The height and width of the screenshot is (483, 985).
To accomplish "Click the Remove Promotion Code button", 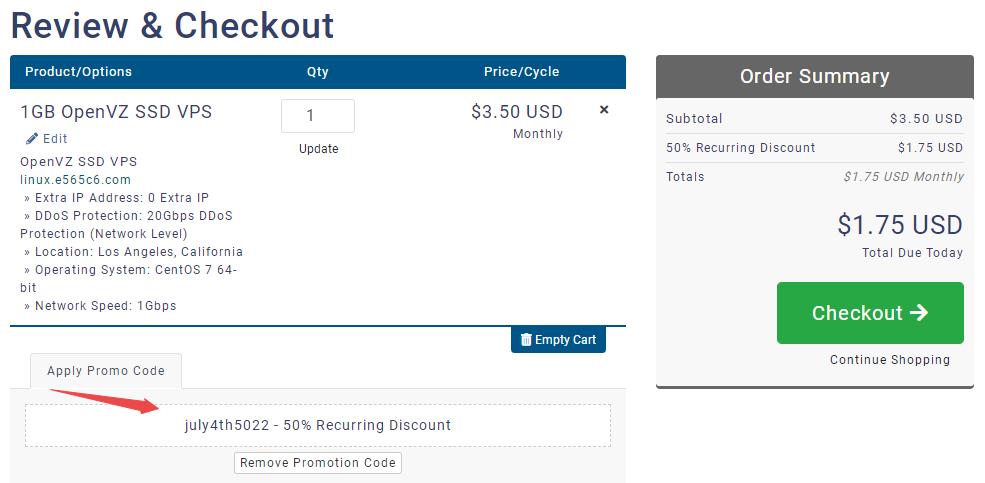I will tap(318, 463).
